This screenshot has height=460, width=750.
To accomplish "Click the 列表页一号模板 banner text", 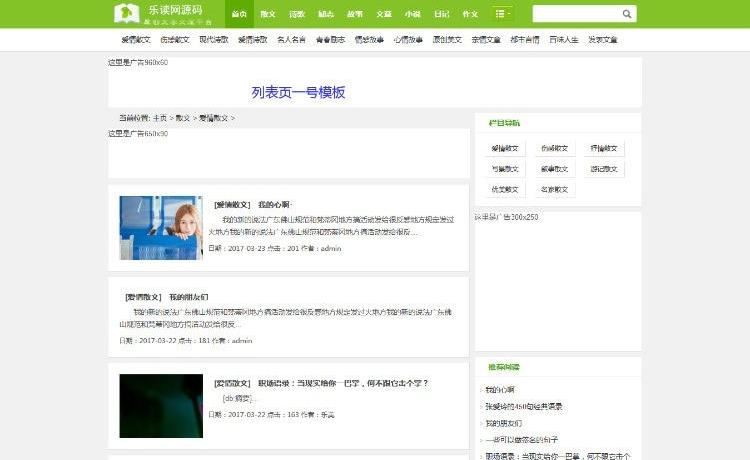I will (298, 92).
